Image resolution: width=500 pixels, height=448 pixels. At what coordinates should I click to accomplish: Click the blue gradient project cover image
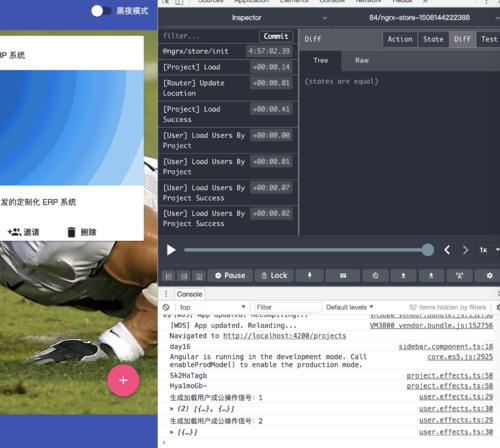point(72,128)
